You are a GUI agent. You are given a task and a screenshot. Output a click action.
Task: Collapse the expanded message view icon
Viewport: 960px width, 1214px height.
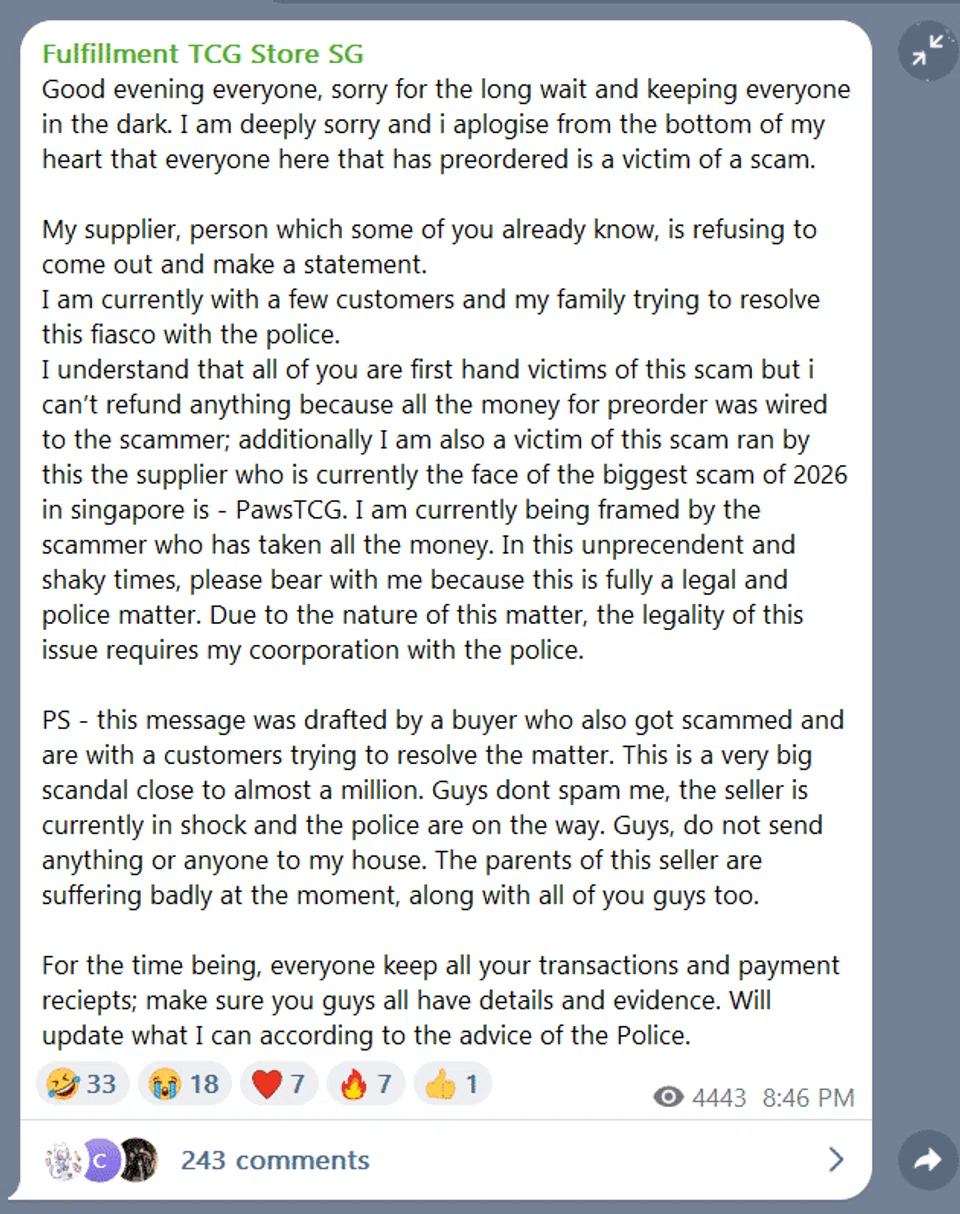point(928,51)
